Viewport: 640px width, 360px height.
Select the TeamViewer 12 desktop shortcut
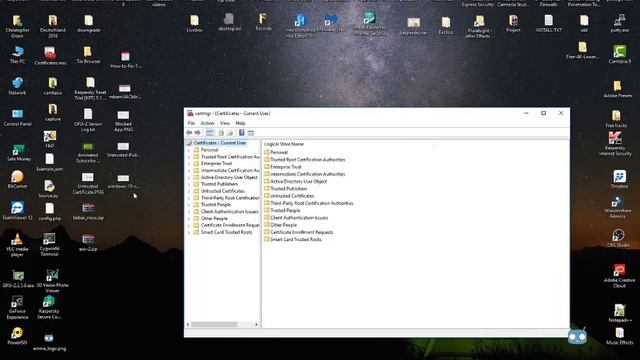(17, 211)
